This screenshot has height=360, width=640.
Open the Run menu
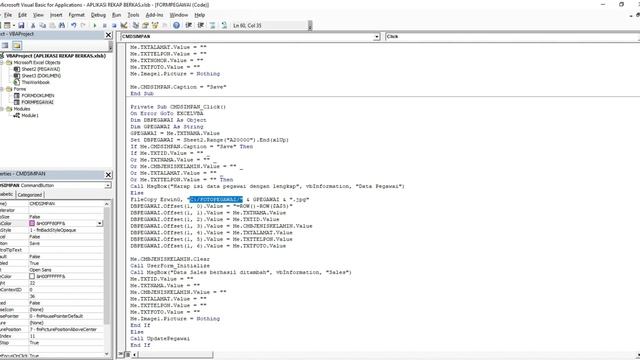coord(117,15)
